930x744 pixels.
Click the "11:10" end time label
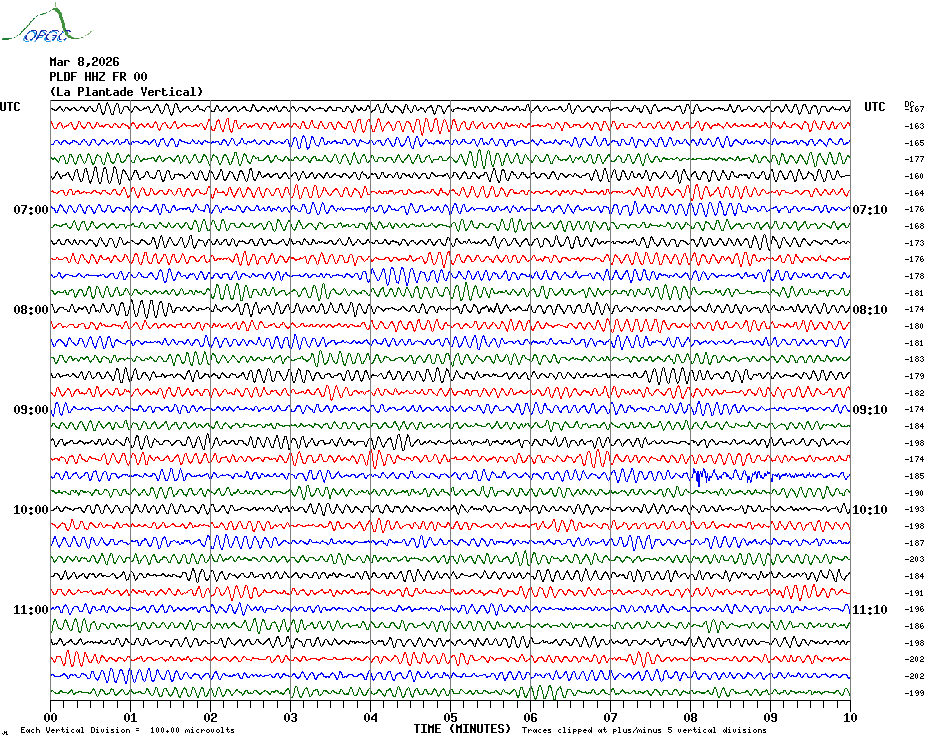[870, 610]
